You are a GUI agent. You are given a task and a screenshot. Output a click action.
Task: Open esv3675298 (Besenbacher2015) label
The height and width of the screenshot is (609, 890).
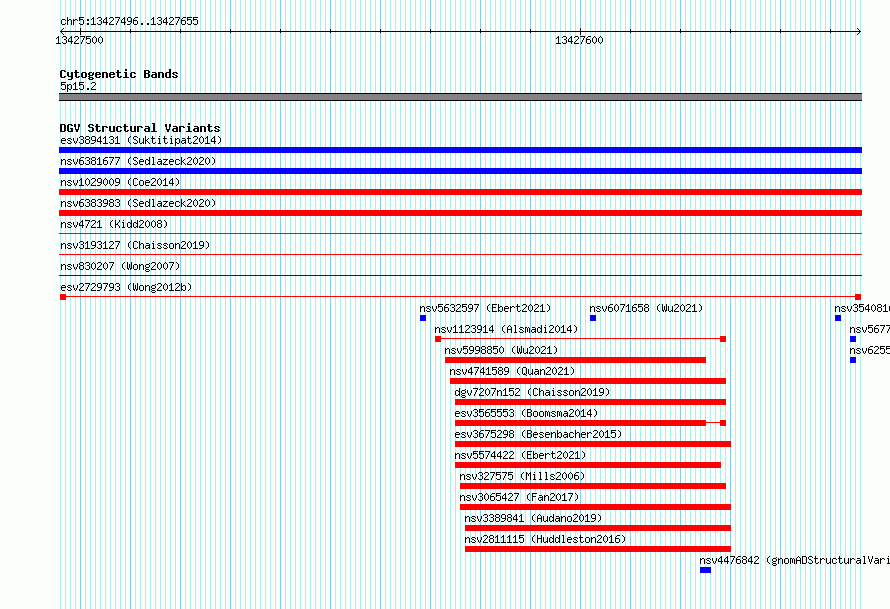[x=538, y=434]
